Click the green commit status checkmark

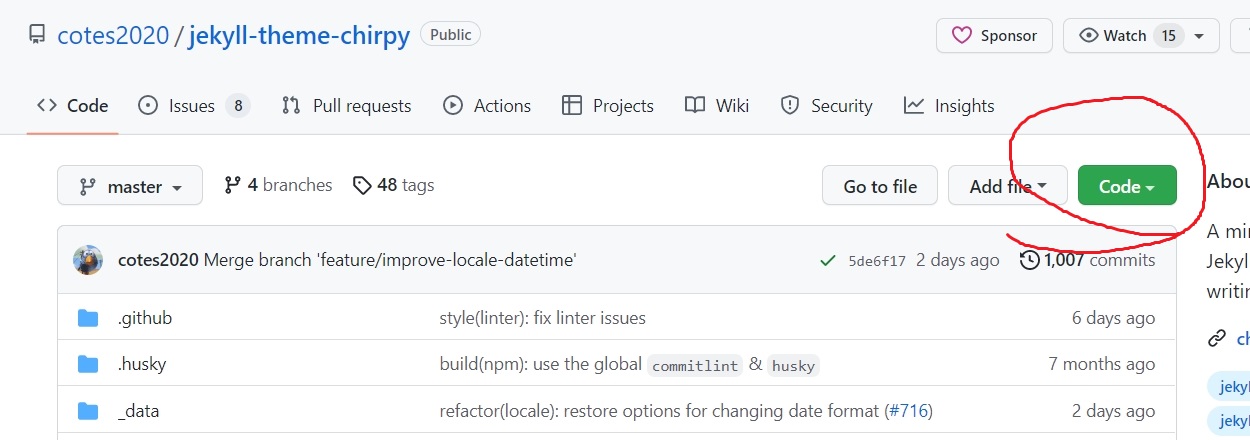coord(827,260)
